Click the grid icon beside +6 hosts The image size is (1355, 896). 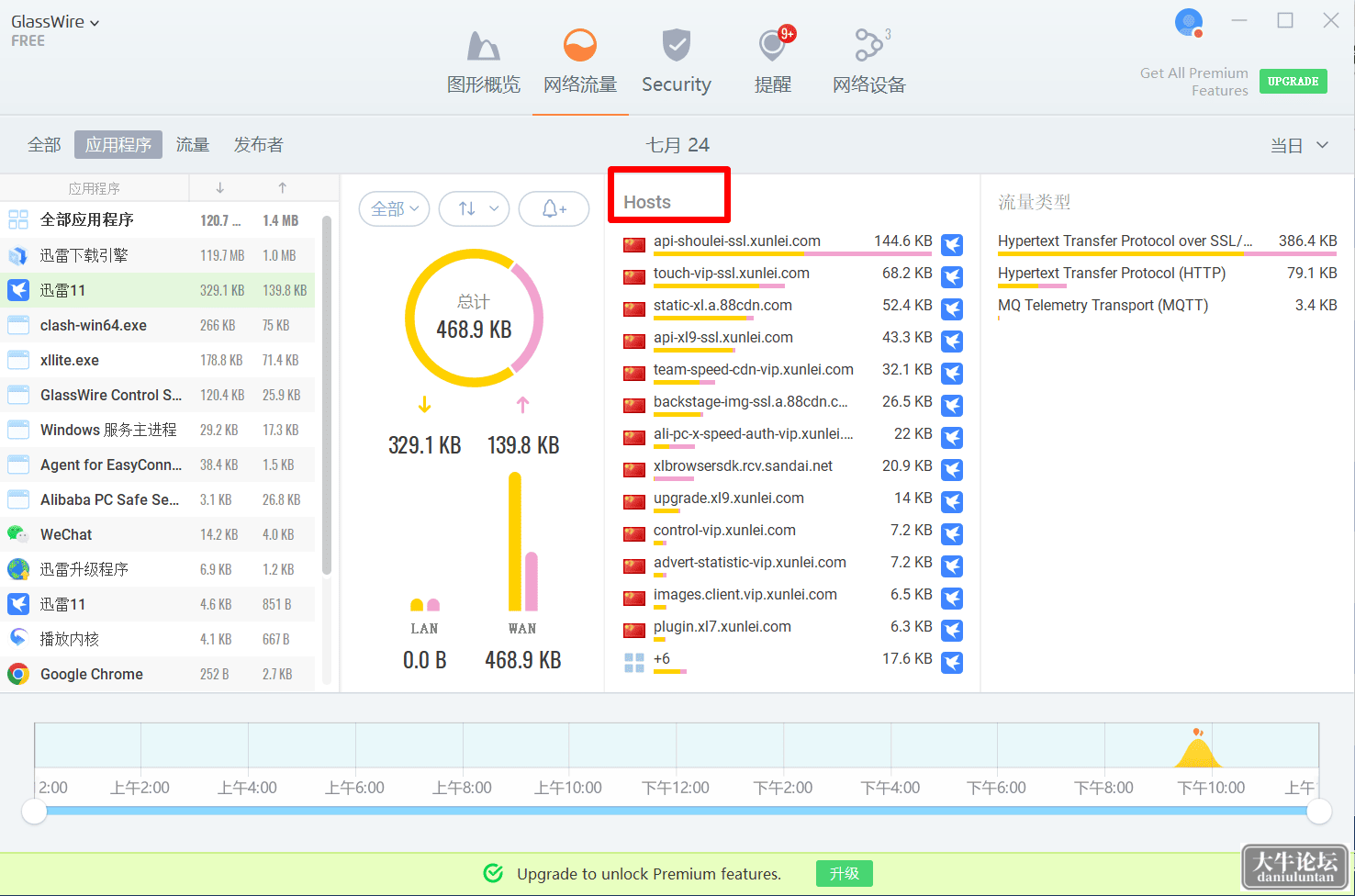pyautogui.click(x=633, y=662)
